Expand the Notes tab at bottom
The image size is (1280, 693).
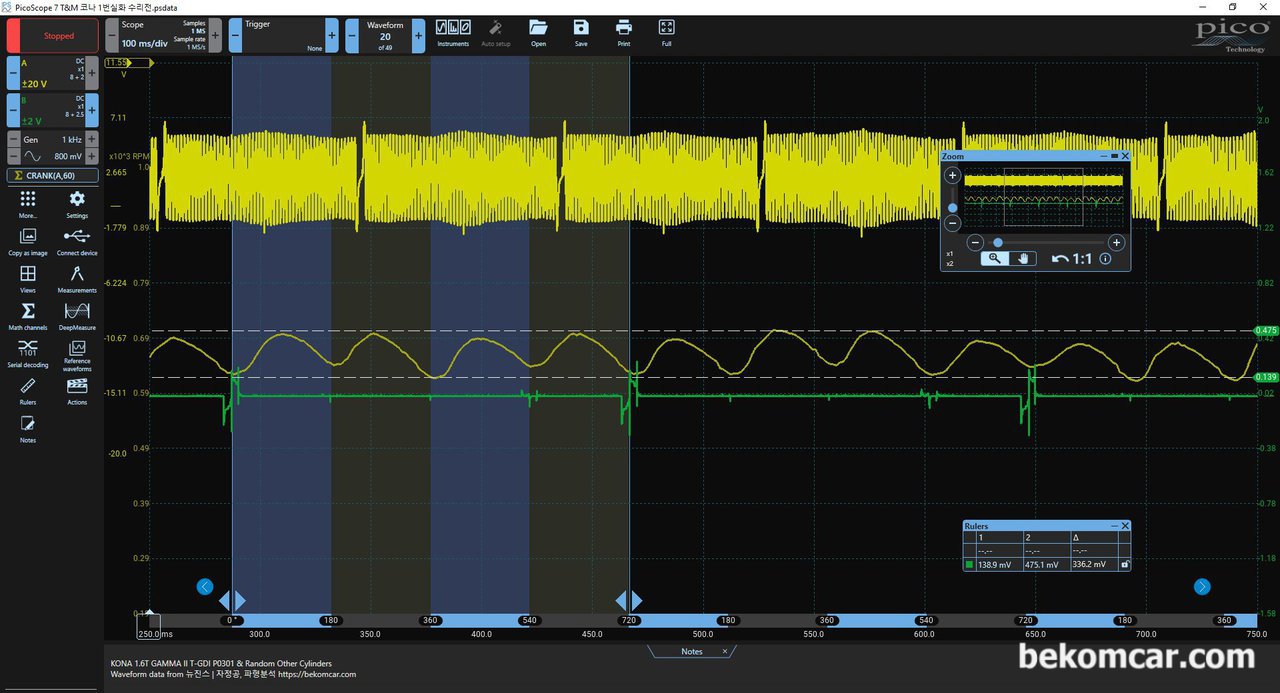click(692, 651)
